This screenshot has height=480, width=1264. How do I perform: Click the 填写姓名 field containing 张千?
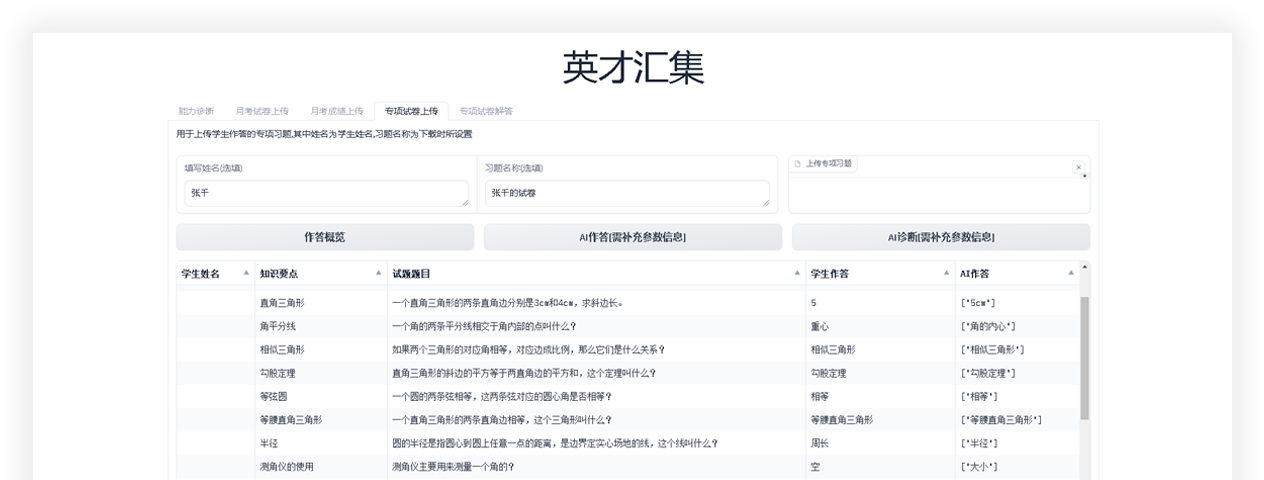click(326, 193)
